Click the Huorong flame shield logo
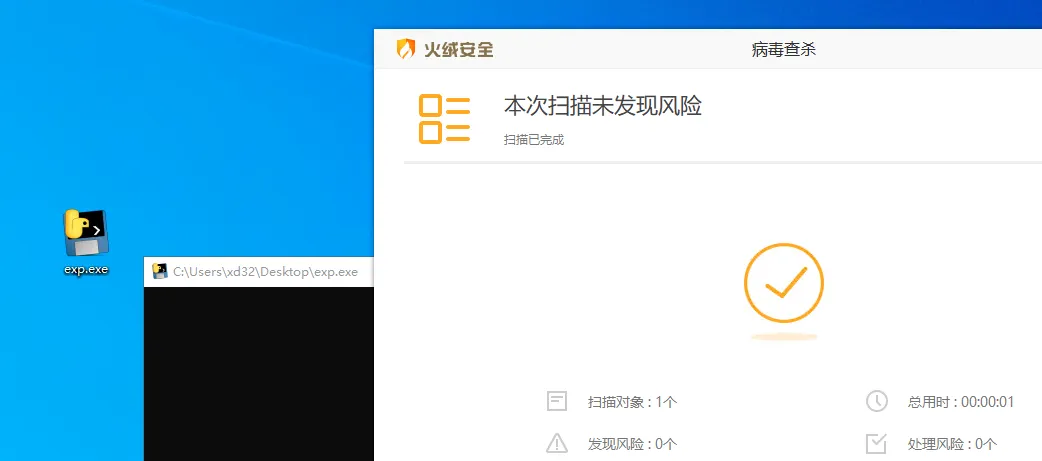Image resolution: width=1042 pixels, height=461 pixels. click(x=406, y=49)
